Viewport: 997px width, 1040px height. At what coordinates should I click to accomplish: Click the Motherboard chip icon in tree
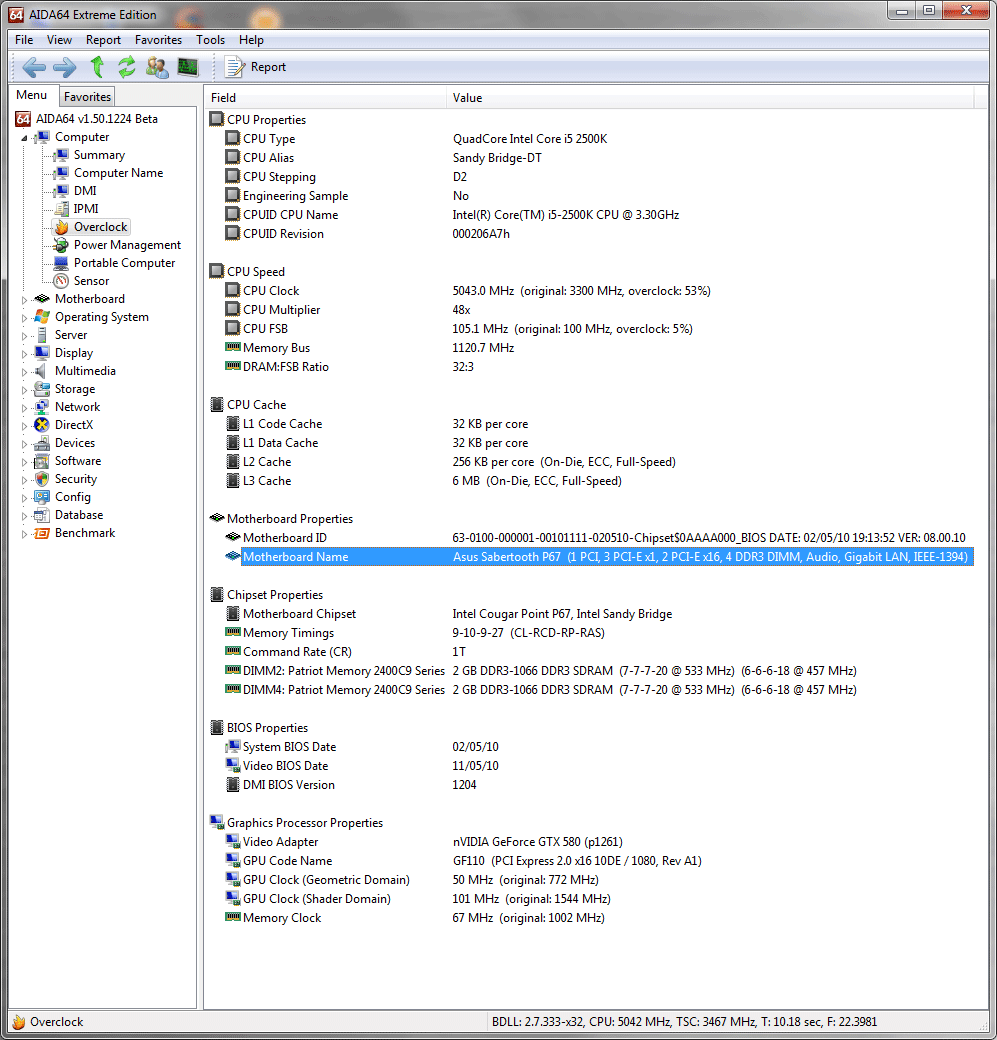(x=42, y=298)
